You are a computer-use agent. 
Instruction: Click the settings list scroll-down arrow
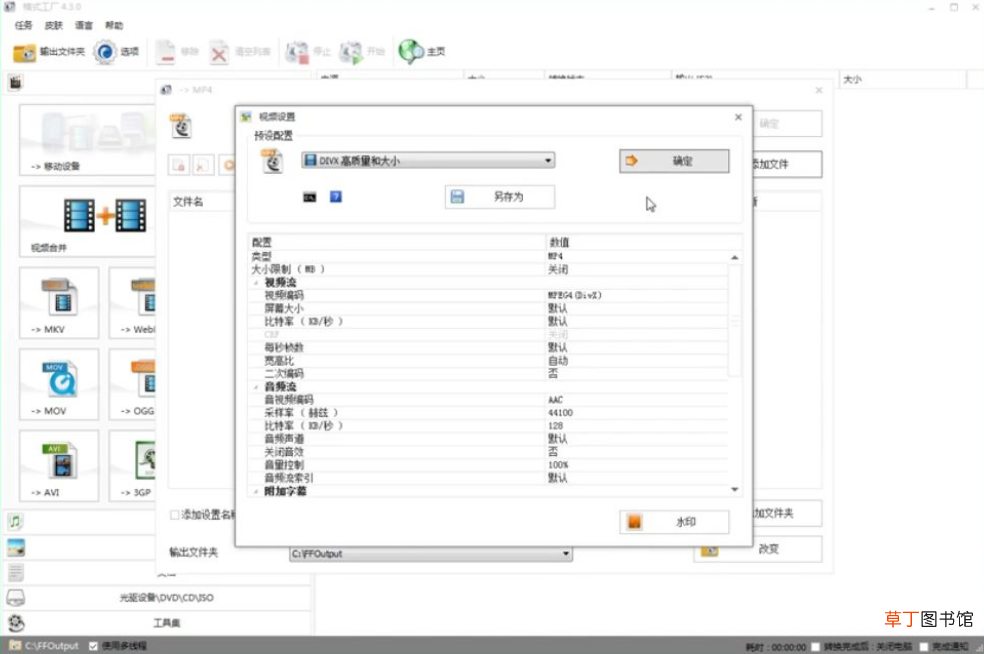coord(734,490)
